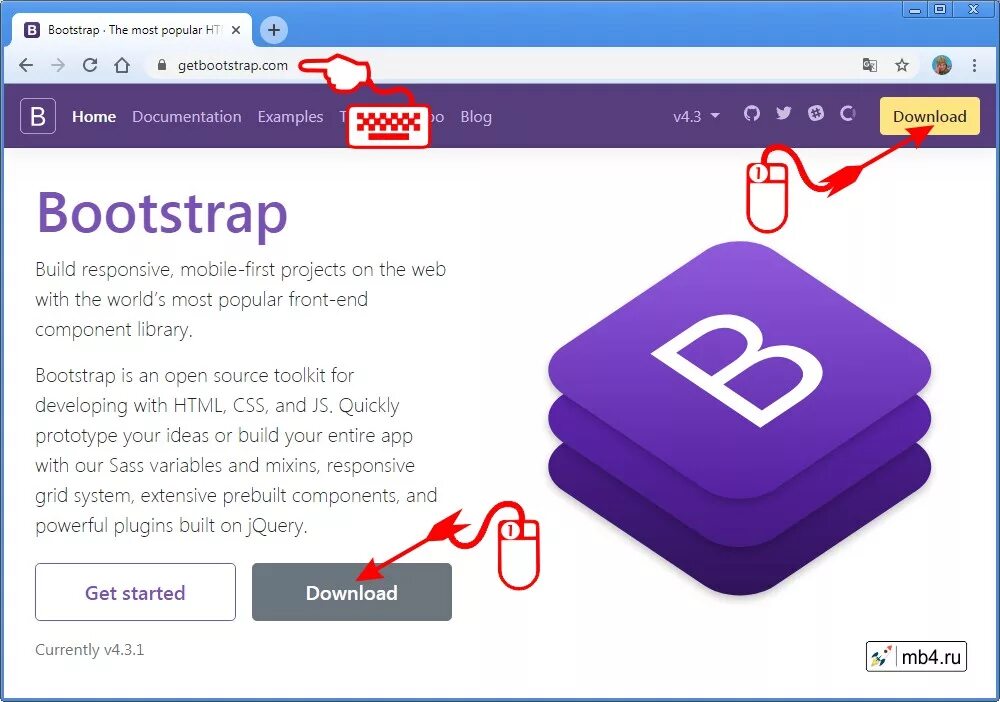The width and height of the screenshot is (1000, 702).
Task: Open the Examples nav link
Action: point(290,117)
